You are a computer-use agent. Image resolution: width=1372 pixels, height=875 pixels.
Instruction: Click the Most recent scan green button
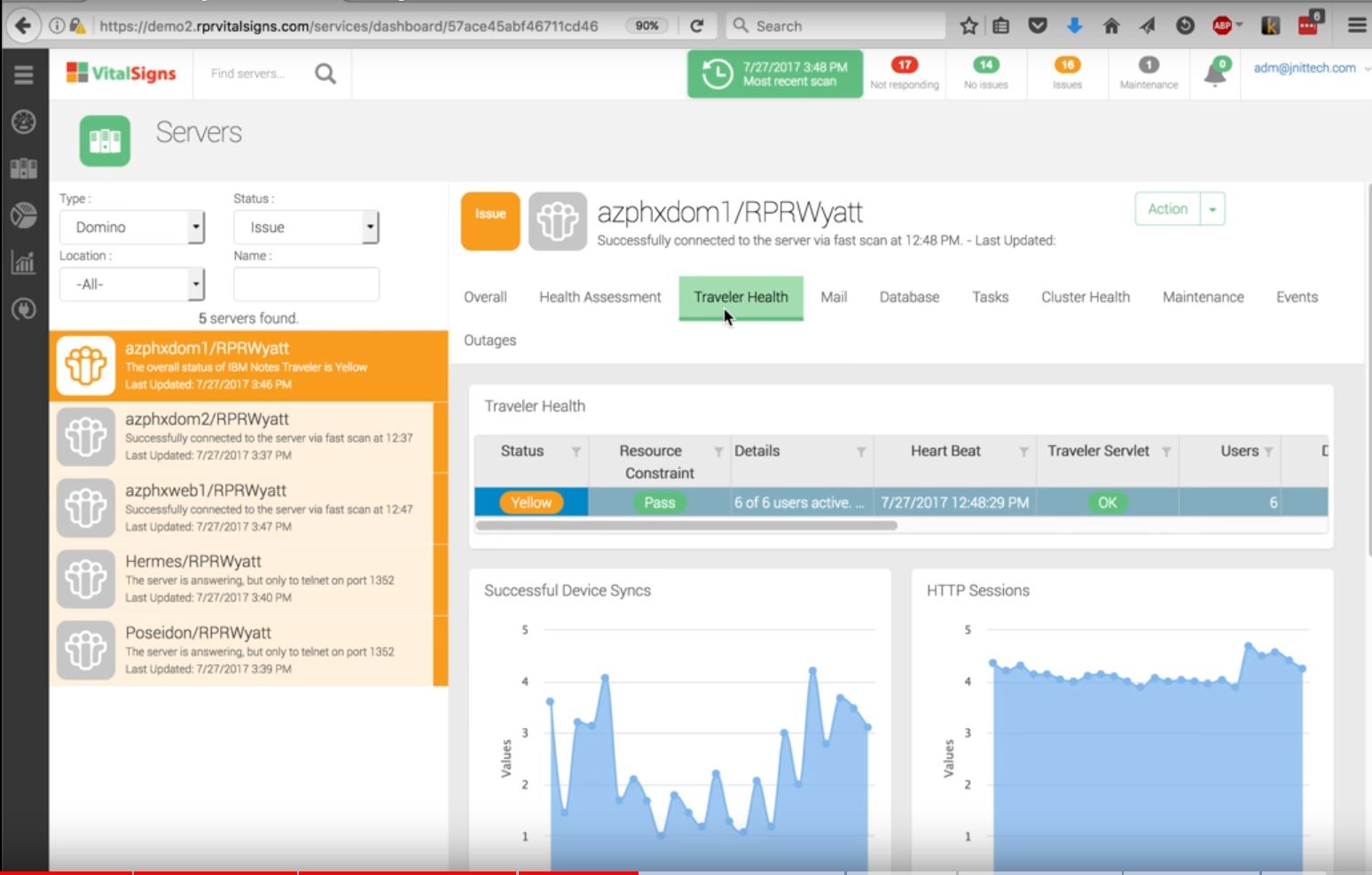(x=775, y=74)
